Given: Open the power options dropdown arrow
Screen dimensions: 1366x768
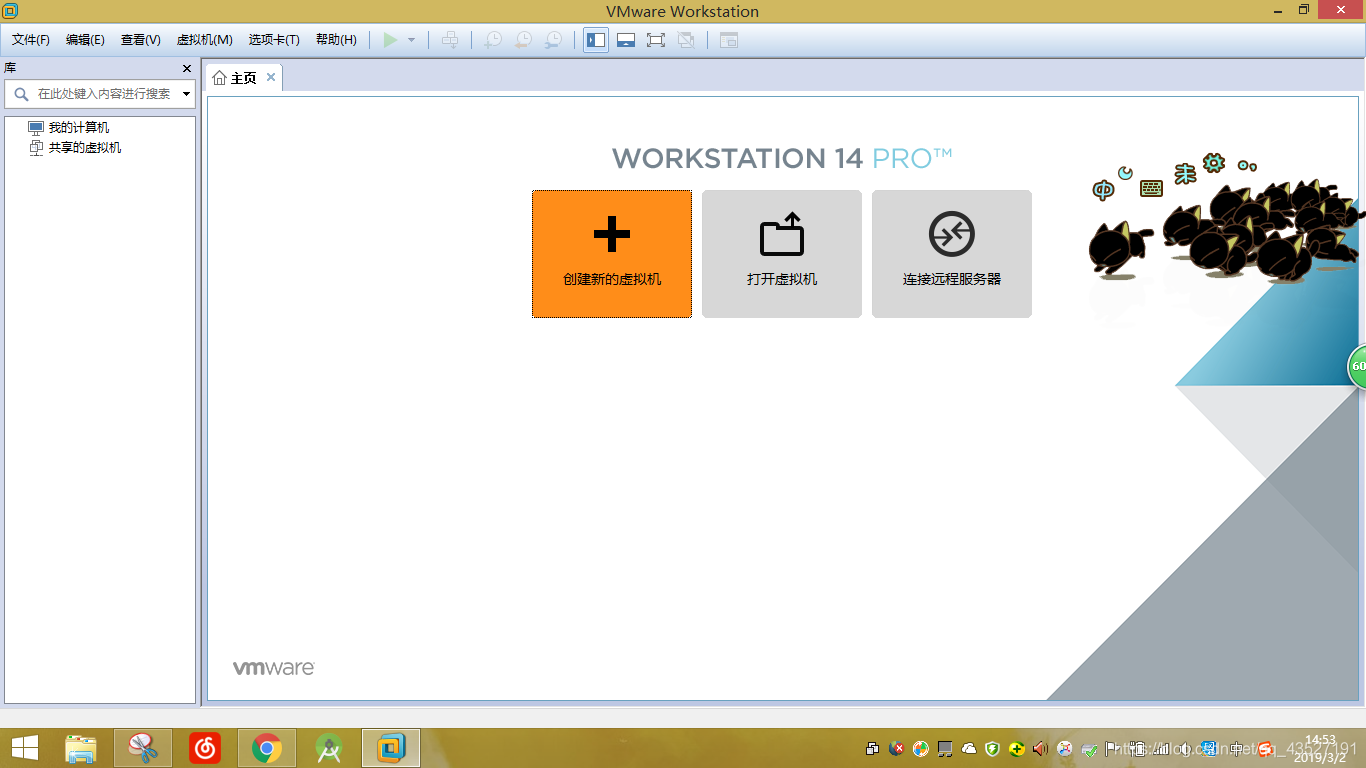Looking at the screenshot, I should click(411, 40).
